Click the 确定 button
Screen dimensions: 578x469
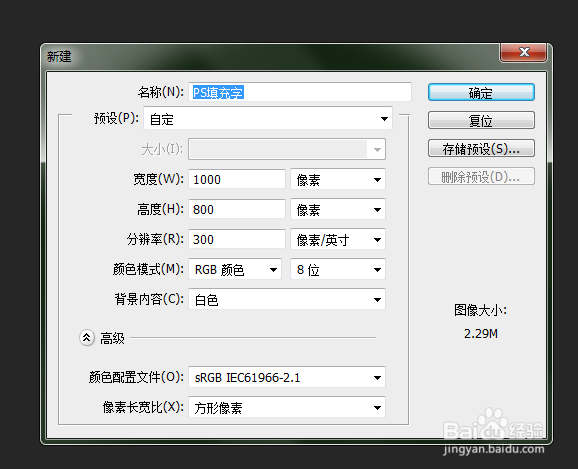pyautogui.click(x=481, y=92)
